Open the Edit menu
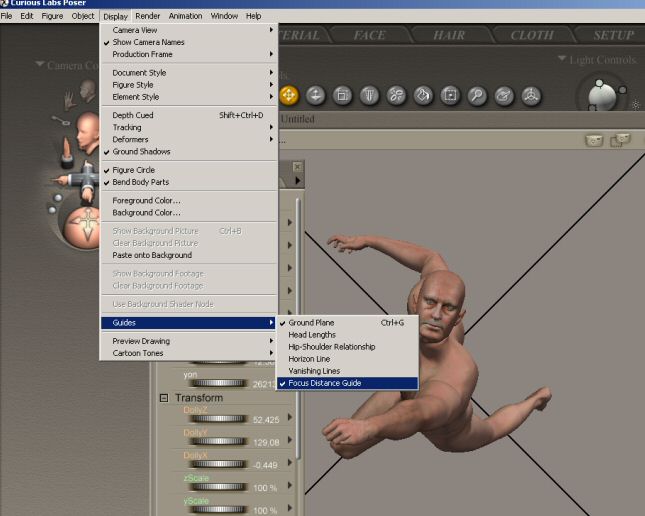645x516 pixels. [x=27, y=16]
